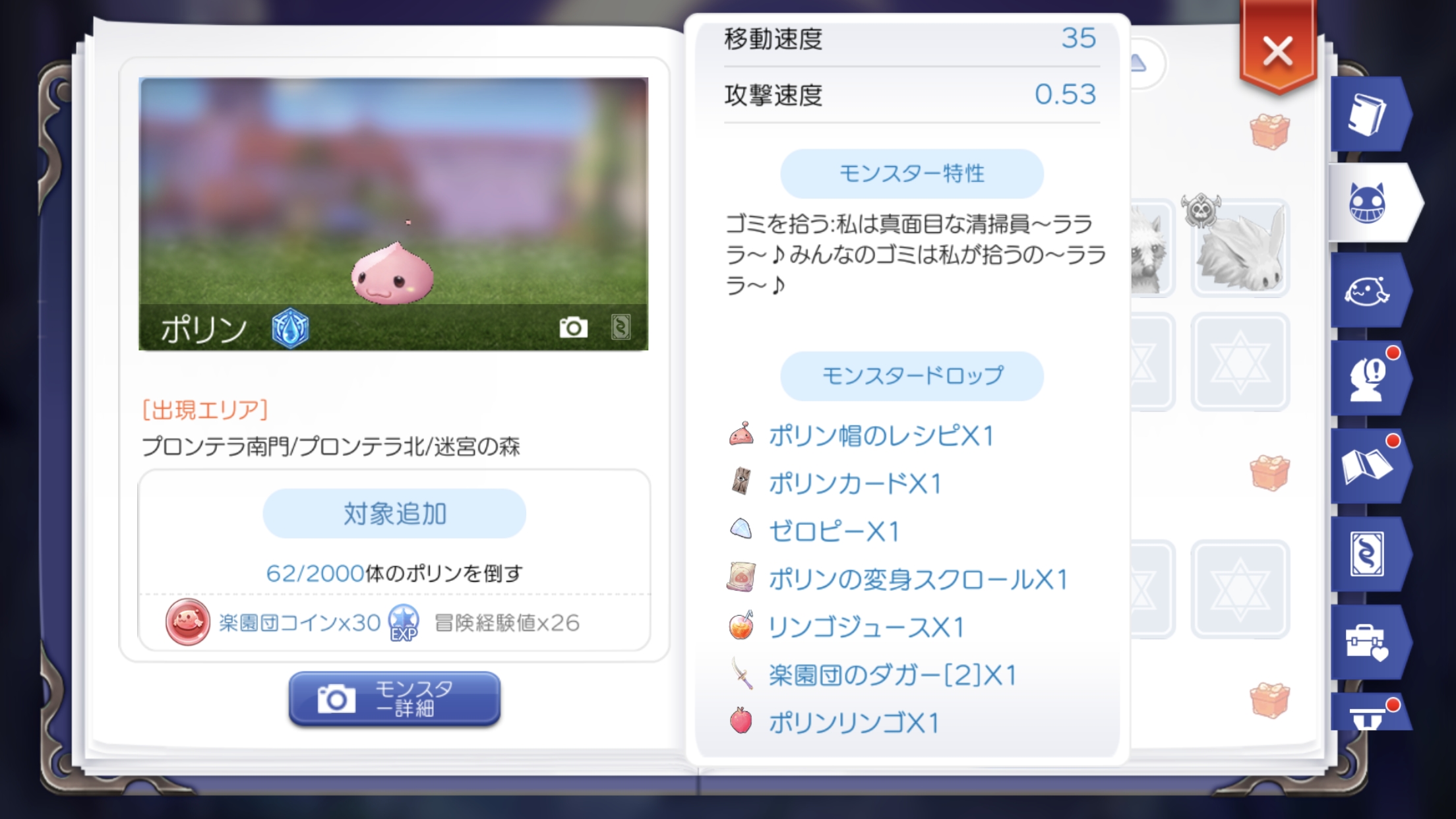Click the water element icon beside ポリン
This screenshot has height=819, width=1456.
[x=290, y=328]
